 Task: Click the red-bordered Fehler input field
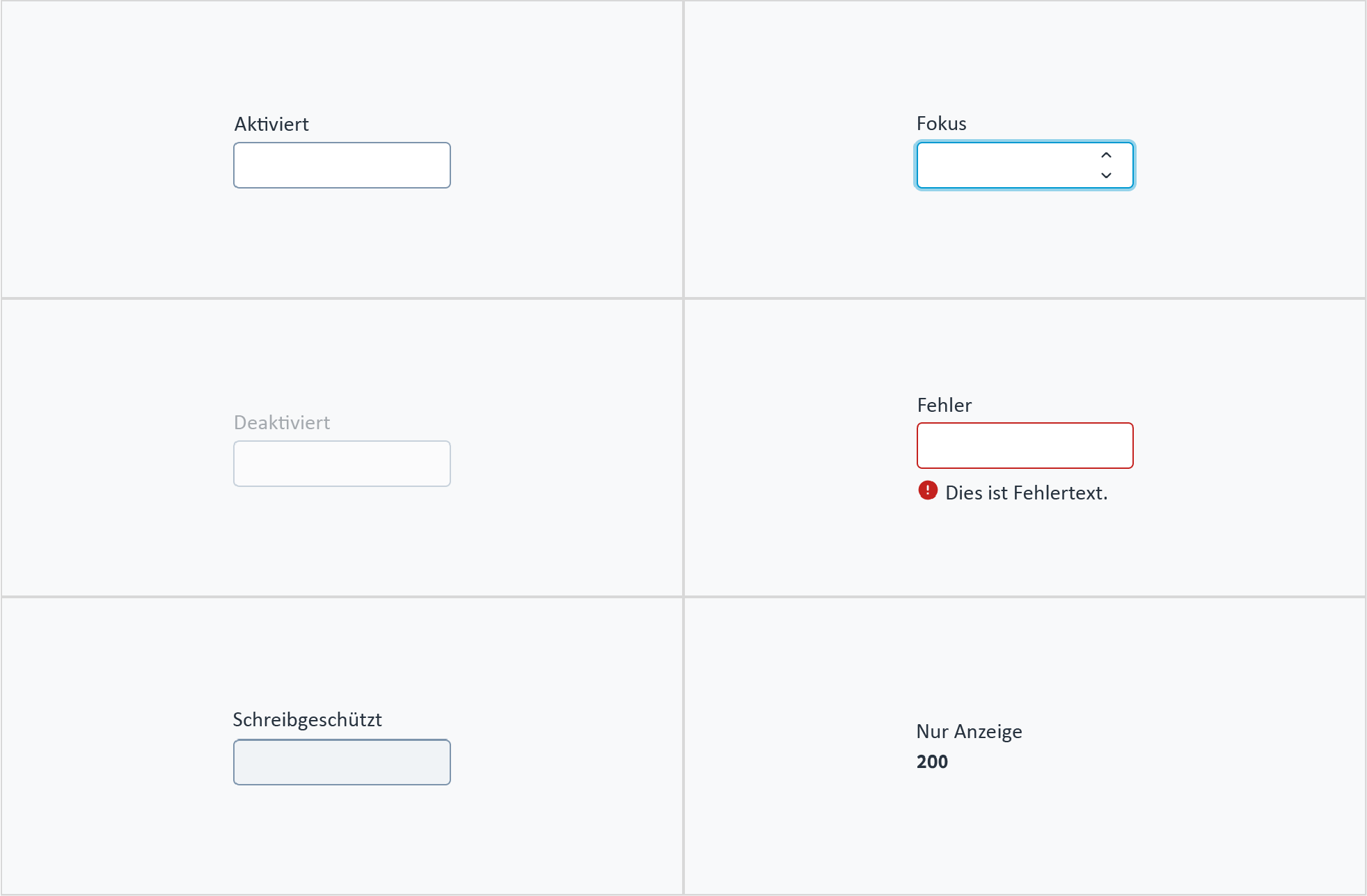[1025, 445]
